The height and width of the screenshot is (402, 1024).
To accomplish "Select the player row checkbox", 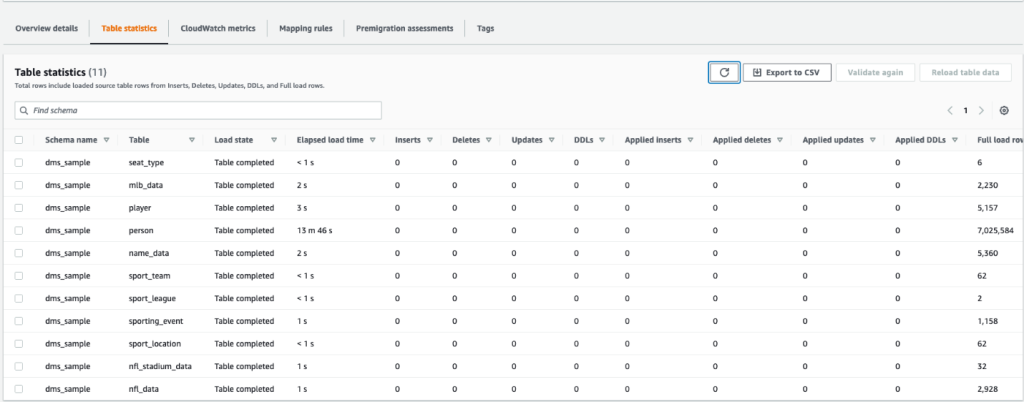I will click(x=19, y=208).
